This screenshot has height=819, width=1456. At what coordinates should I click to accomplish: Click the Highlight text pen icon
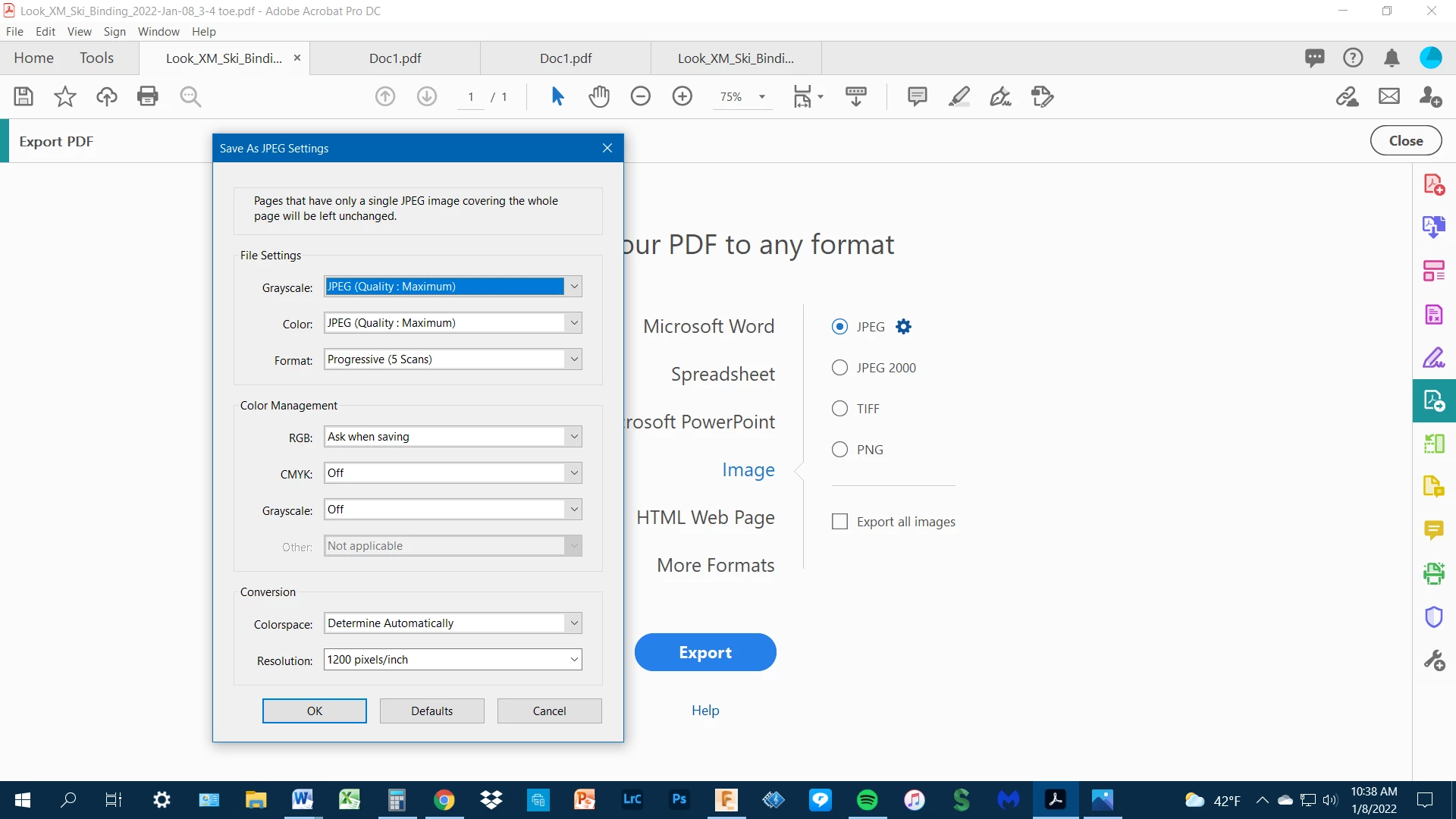[959, 97]
